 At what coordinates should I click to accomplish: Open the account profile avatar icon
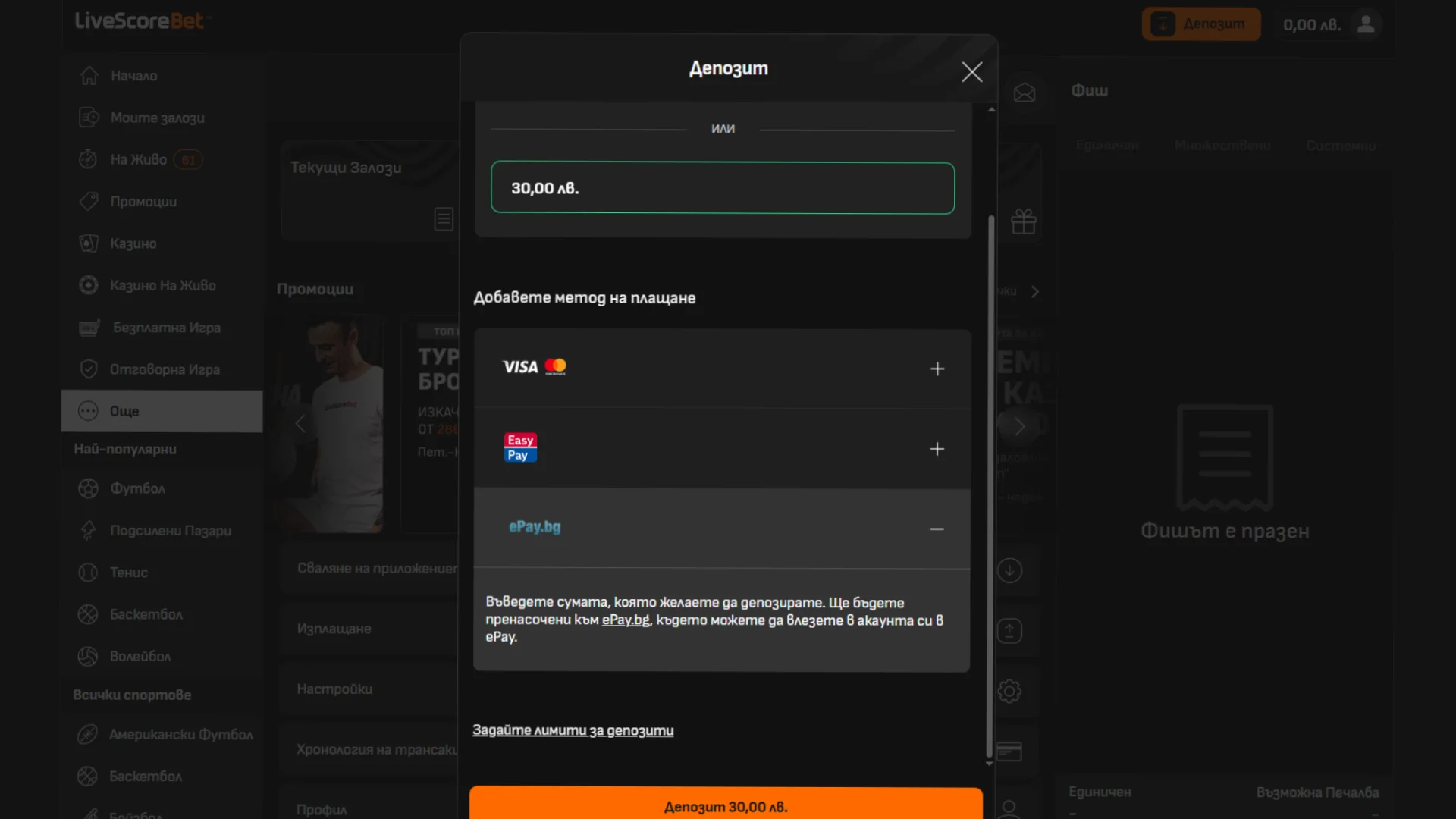pos(1366,24)
